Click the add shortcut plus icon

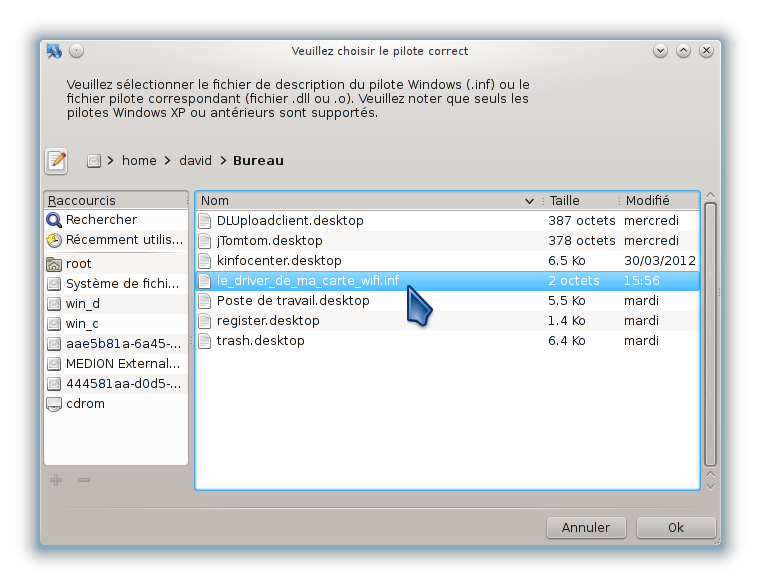click(56, 480)
